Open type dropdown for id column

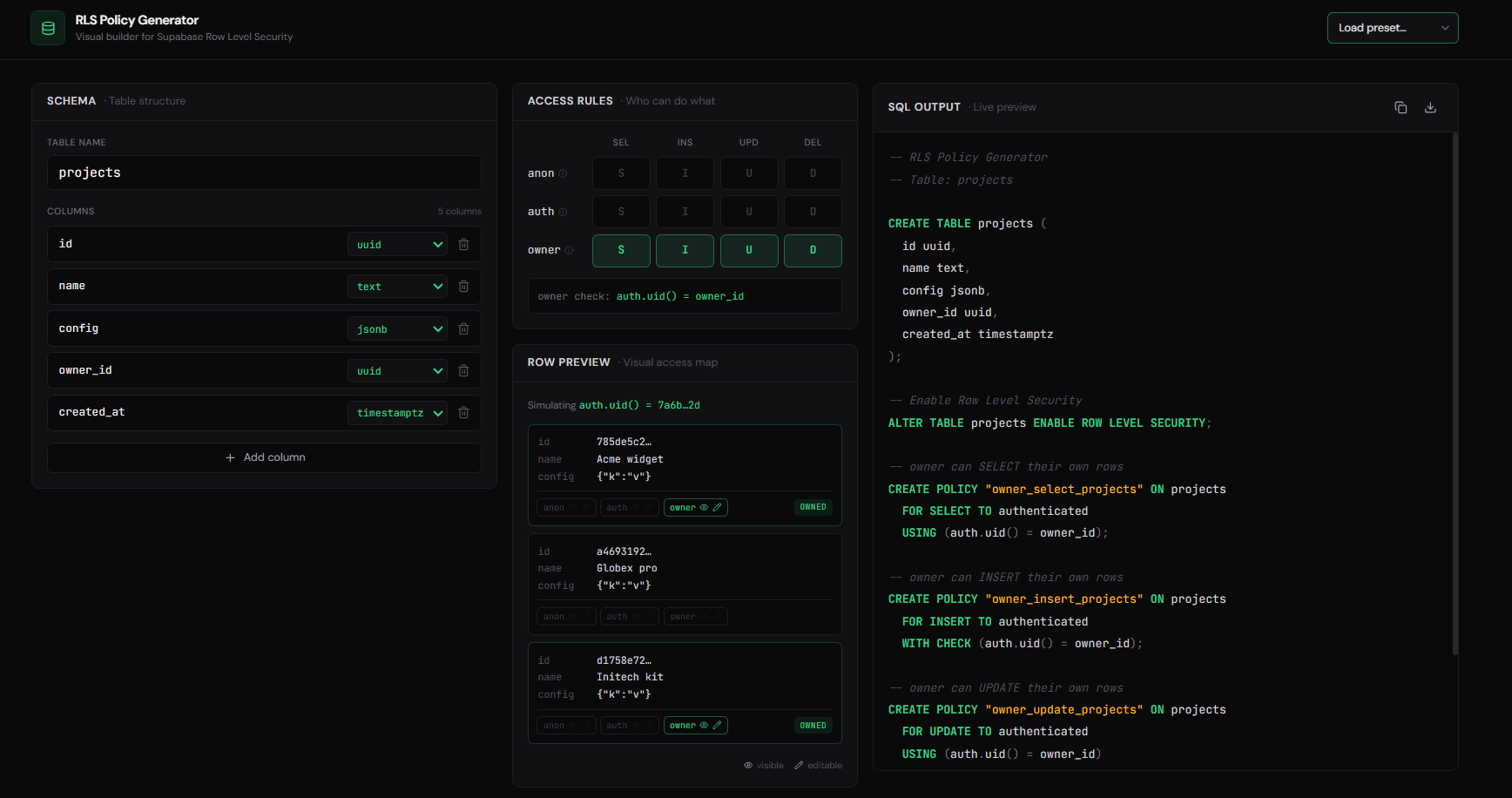coord(397,245)
